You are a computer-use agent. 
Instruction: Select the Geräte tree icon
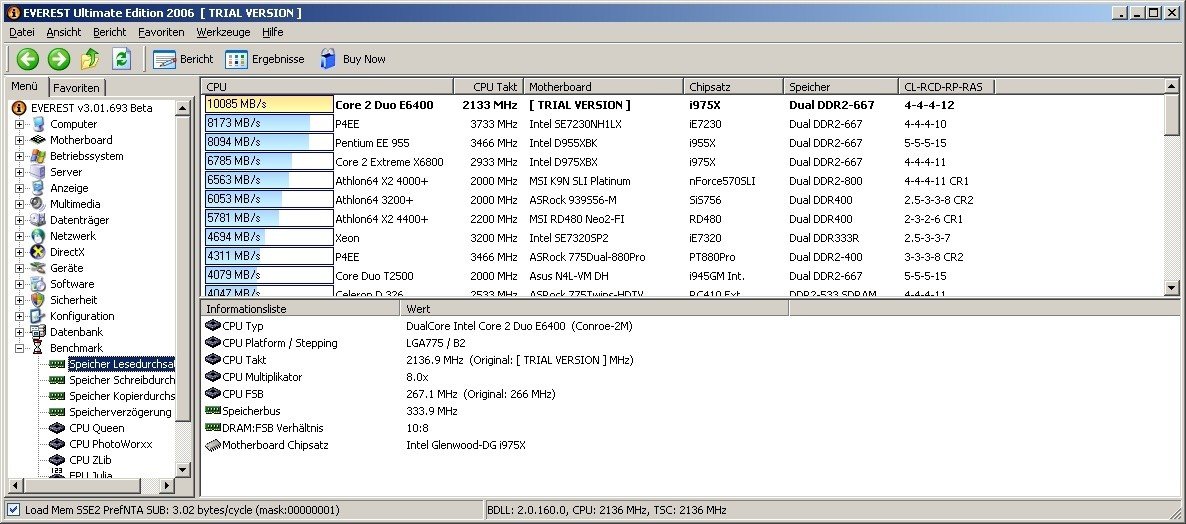38,268
